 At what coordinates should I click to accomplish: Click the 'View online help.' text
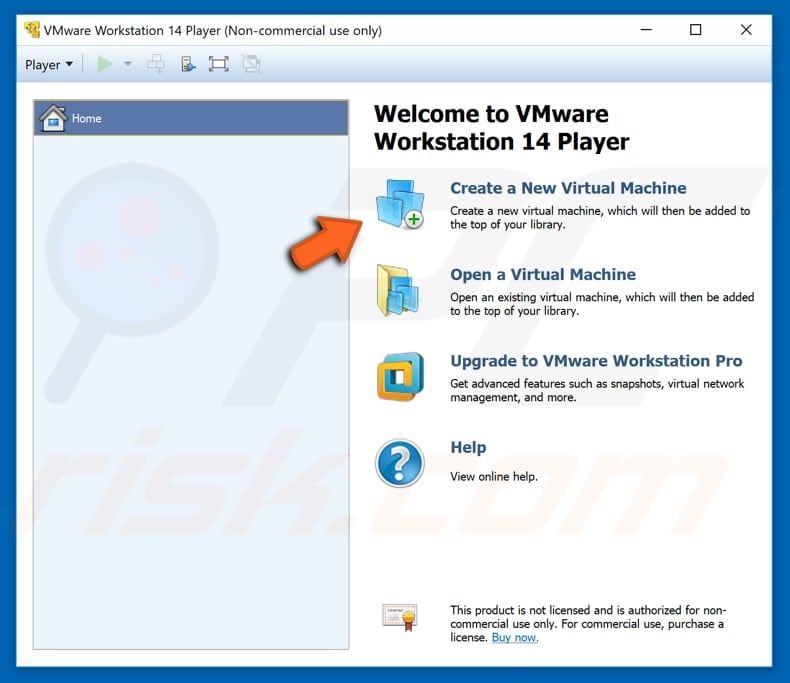tap(494, 476)
